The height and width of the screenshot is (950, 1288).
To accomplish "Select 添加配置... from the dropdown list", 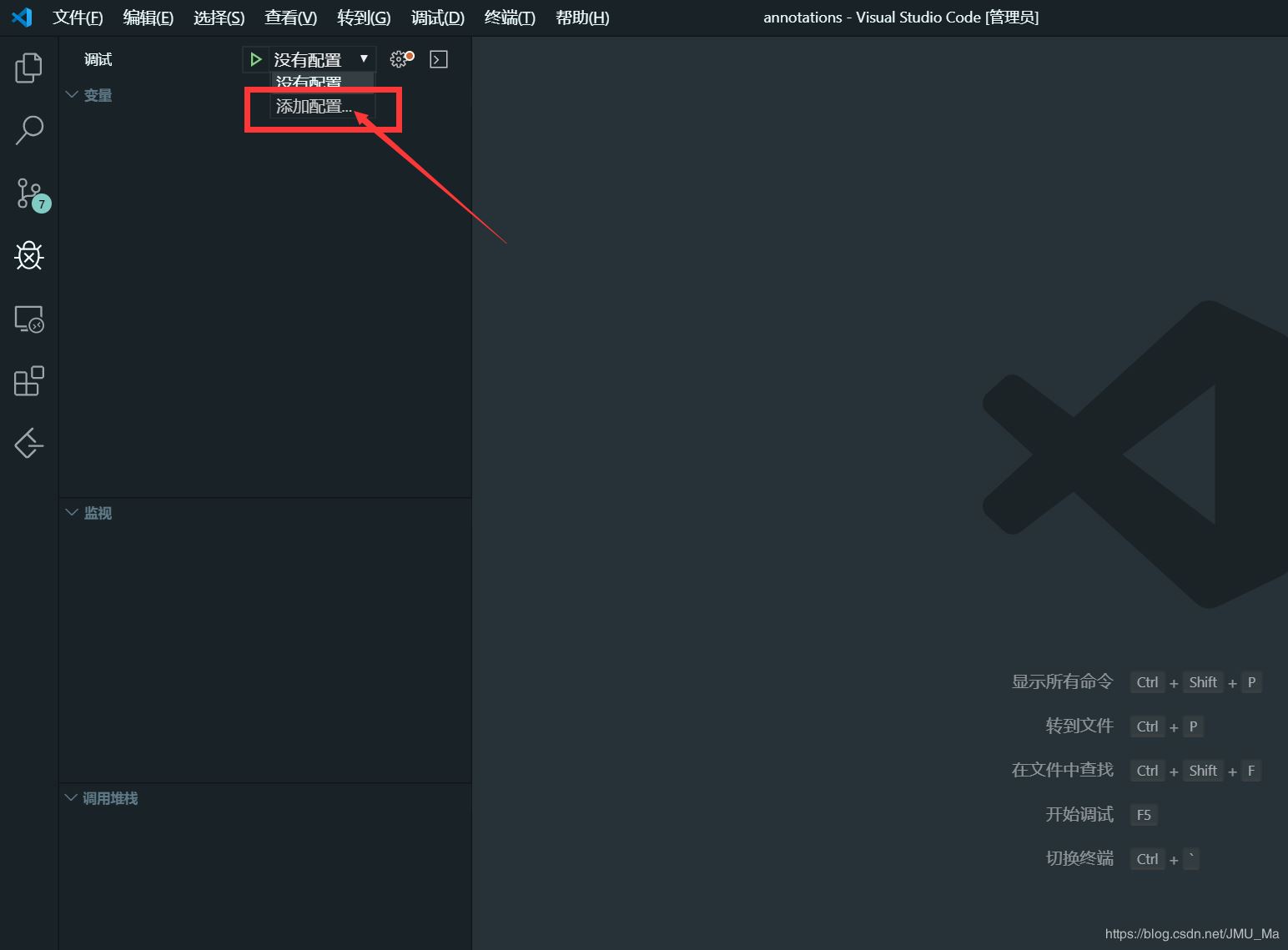I will [x=322, y=107].
